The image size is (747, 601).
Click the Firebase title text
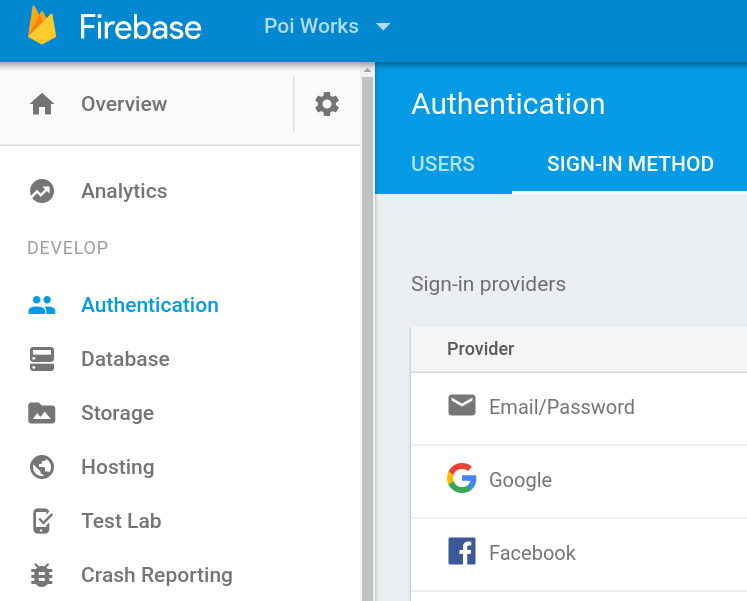click(141, 27)
